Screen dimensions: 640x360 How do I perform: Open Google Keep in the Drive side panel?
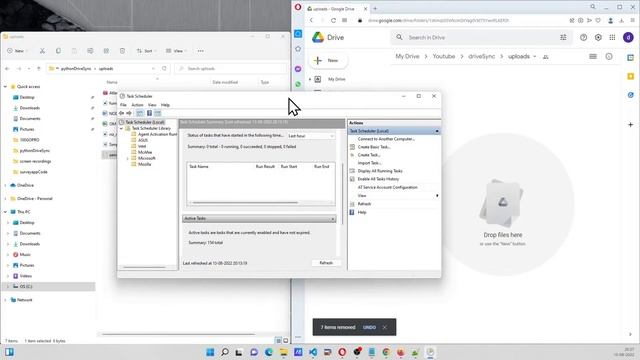[x=631, y=76]
